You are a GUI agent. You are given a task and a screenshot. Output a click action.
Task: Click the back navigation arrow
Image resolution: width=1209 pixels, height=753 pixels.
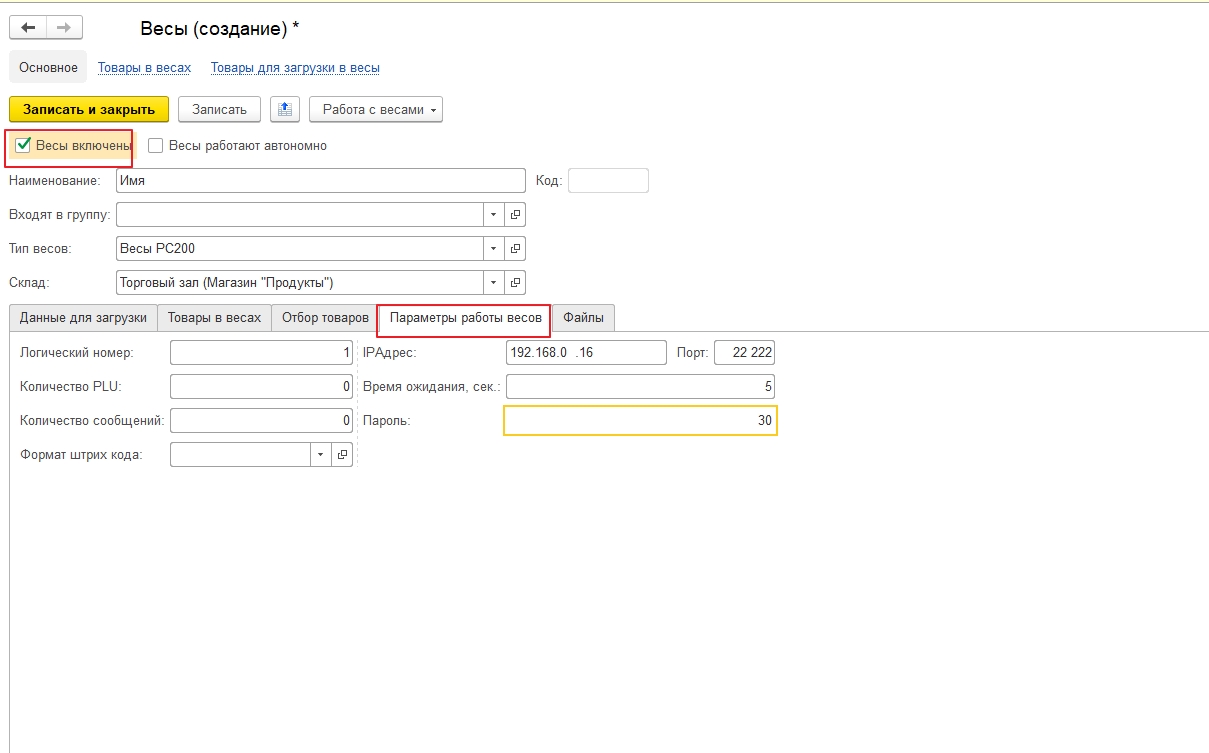(x=28, y=28)
